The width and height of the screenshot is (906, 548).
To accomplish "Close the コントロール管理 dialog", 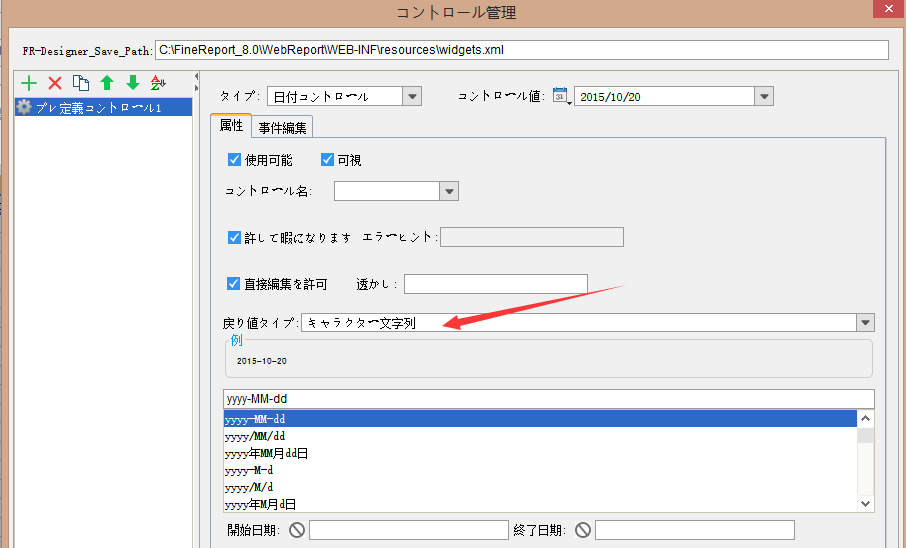I will click(x=889, y=9).
